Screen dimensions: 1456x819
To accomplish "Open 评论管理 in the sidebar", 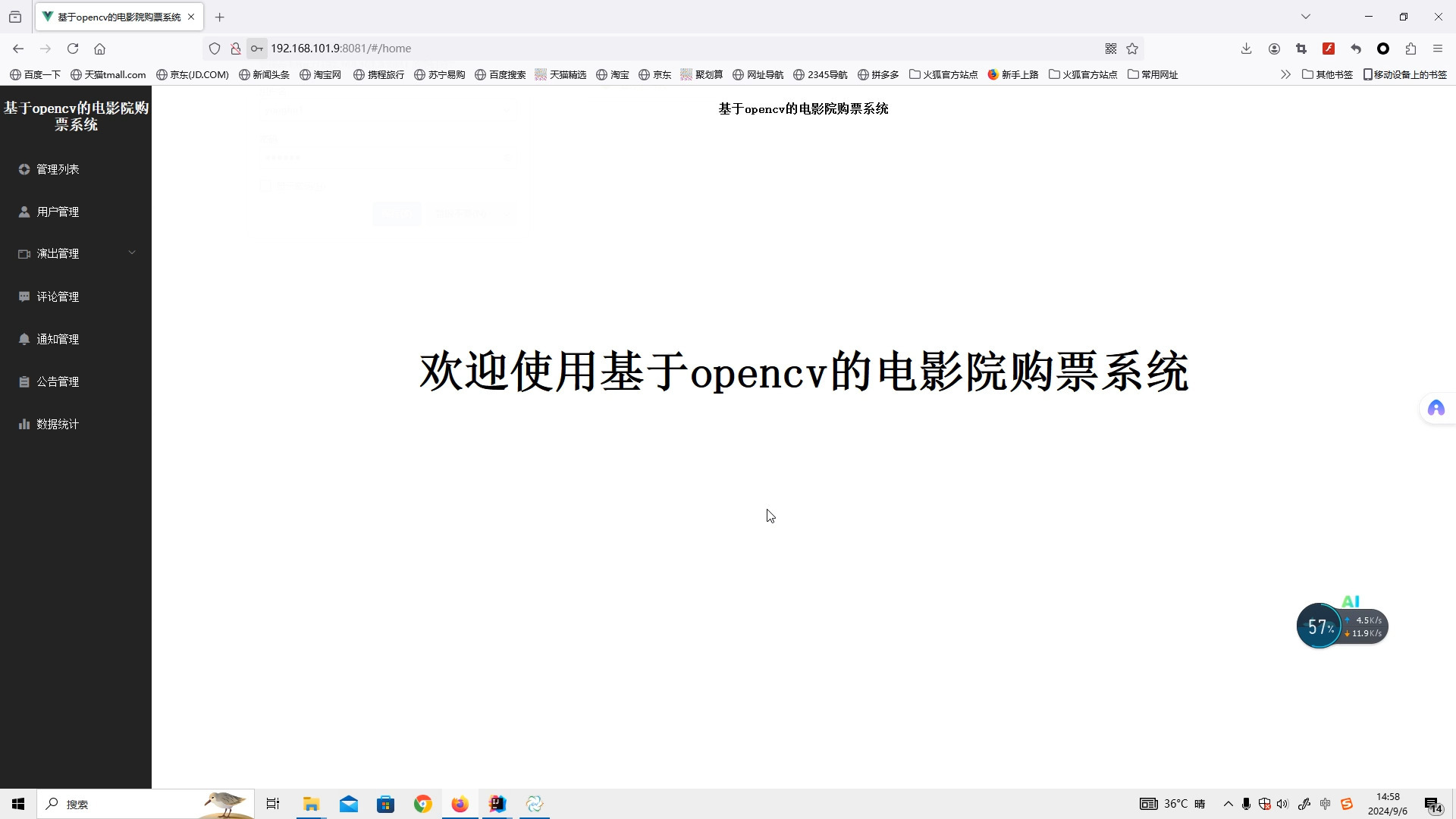I will click(76, 297).
